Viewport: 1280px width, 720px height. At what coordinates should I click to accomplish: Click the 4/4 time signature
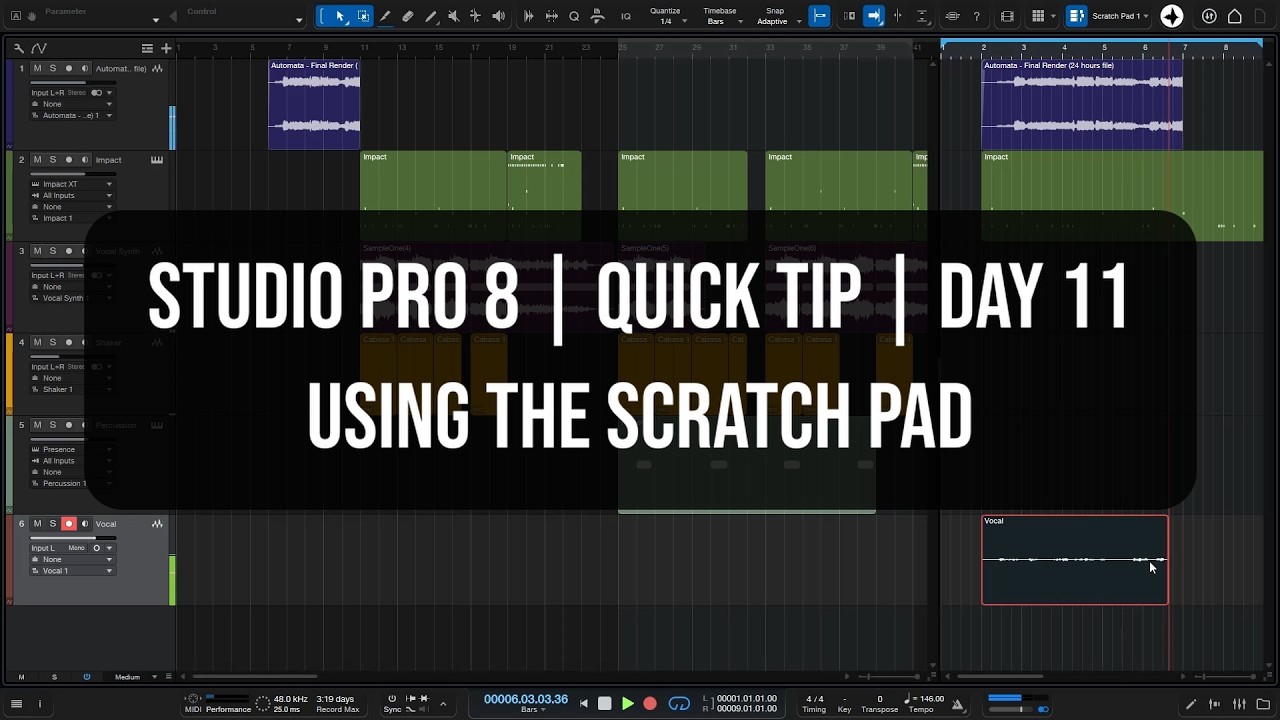[x=815, y=699]
